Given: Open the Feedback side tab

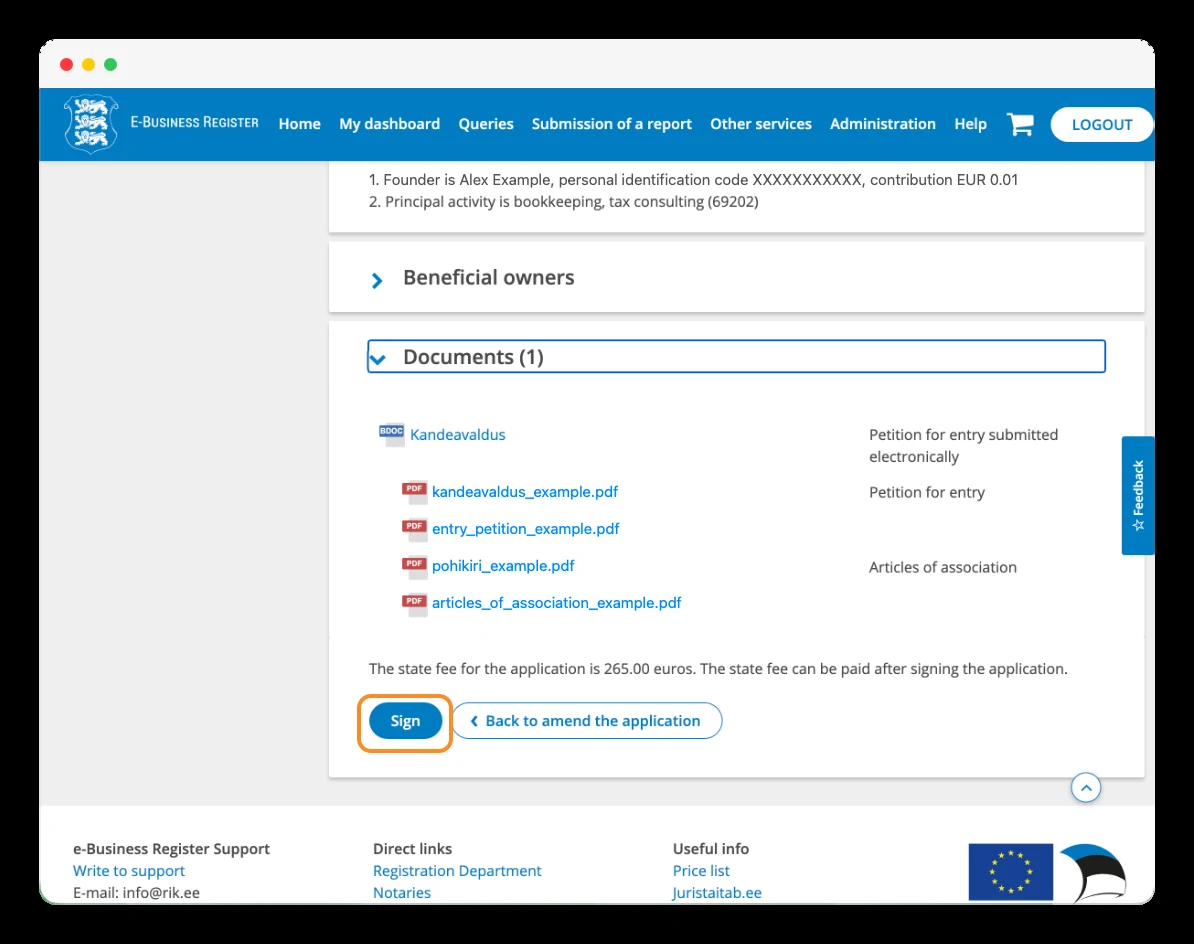Looking at the screenshot, I should pyautogui.click(x=1138, y=496).
